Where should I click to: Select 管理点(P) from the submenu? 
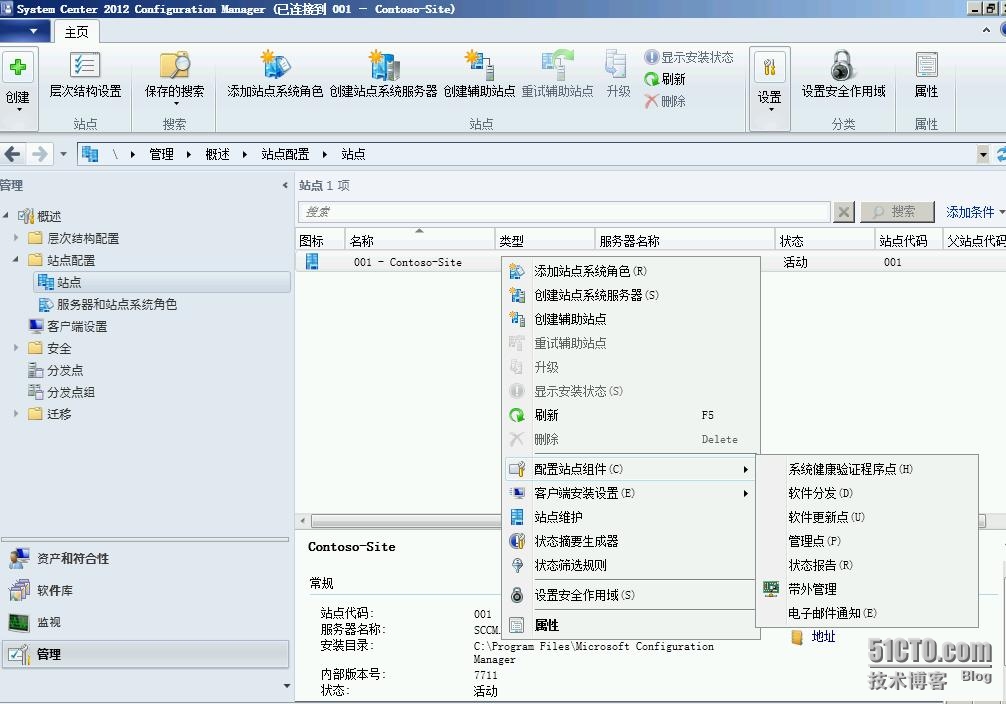(x=867, y=541)
